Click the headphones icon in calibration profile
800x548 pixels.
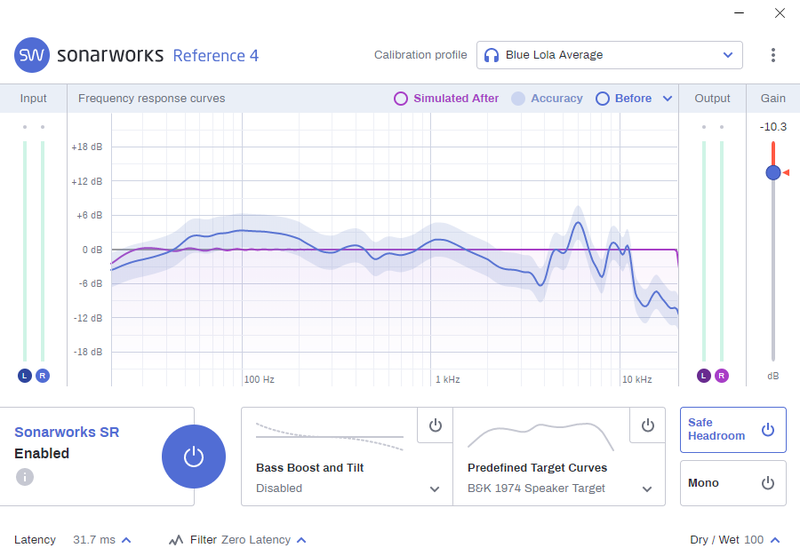pyautogui.click(x=491, y=55)
